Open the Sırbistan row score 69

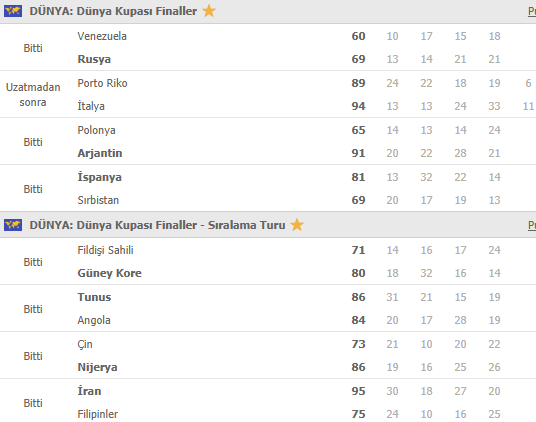click(358, 200)
